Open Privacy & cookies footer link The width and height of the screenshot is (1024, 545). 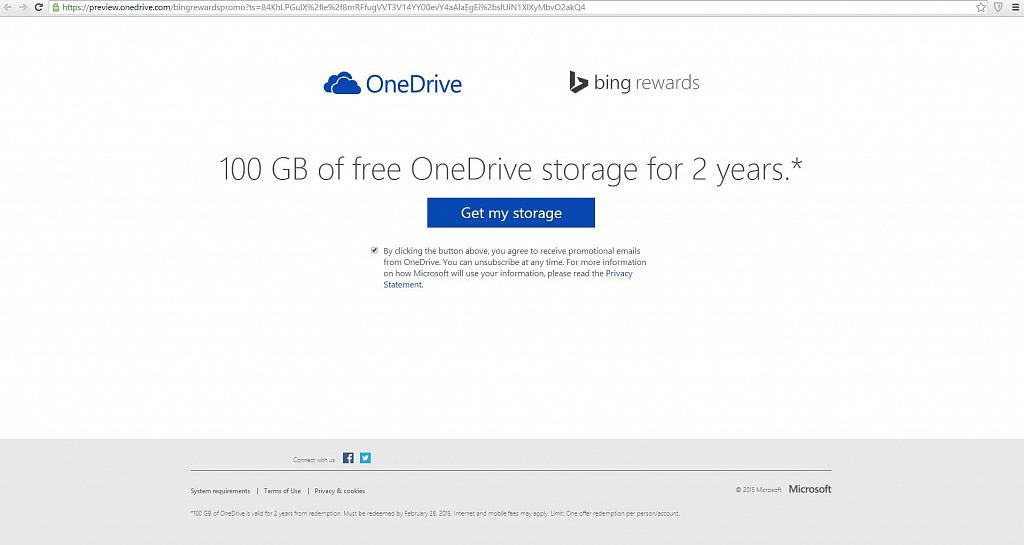coord(340,491)
